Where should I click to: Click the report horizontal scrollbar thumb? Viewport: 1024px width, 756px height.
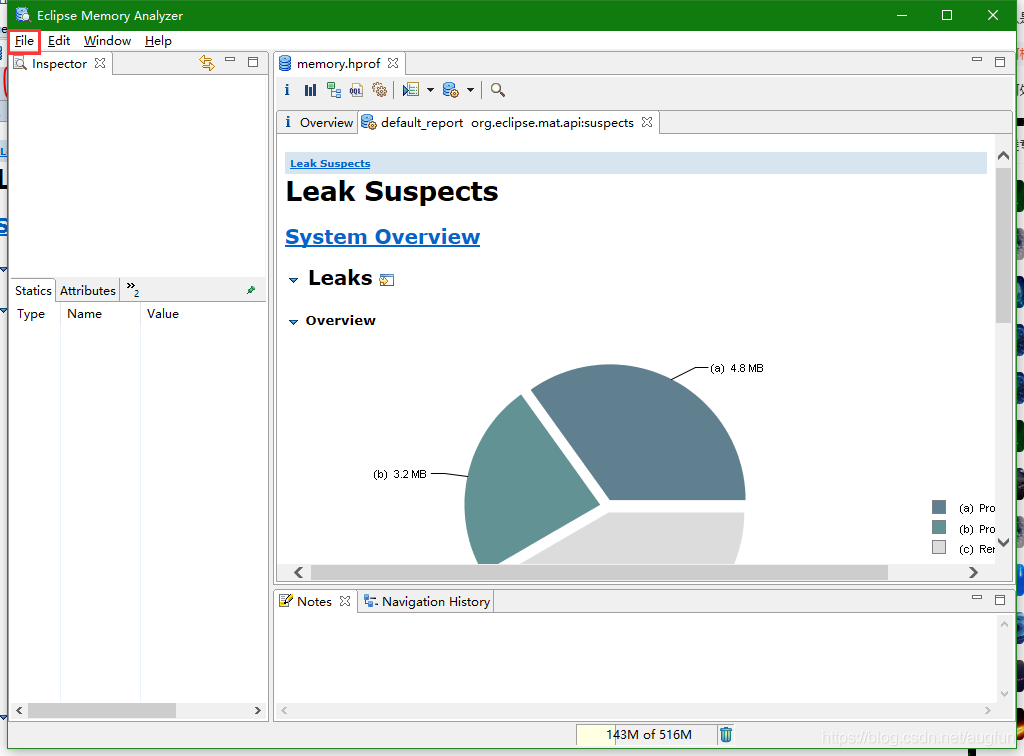click(600, 573)
